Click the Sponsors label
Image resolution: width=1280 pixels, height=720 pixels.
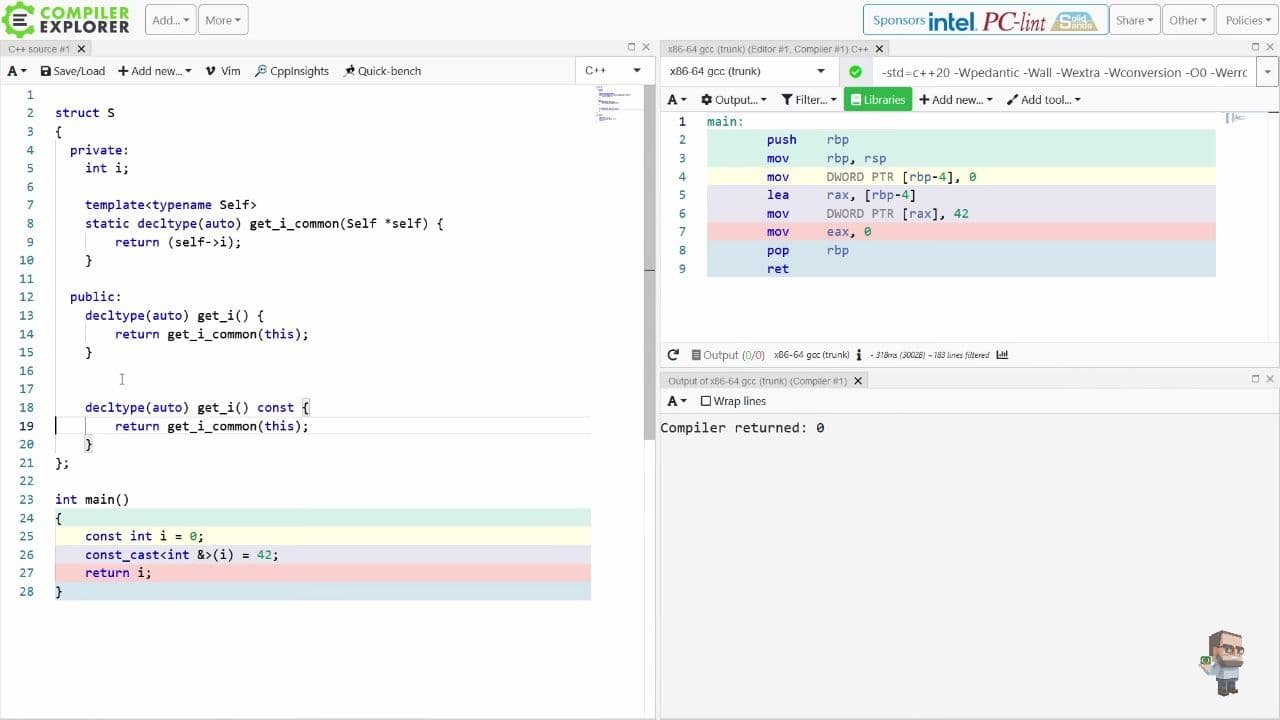898,20
